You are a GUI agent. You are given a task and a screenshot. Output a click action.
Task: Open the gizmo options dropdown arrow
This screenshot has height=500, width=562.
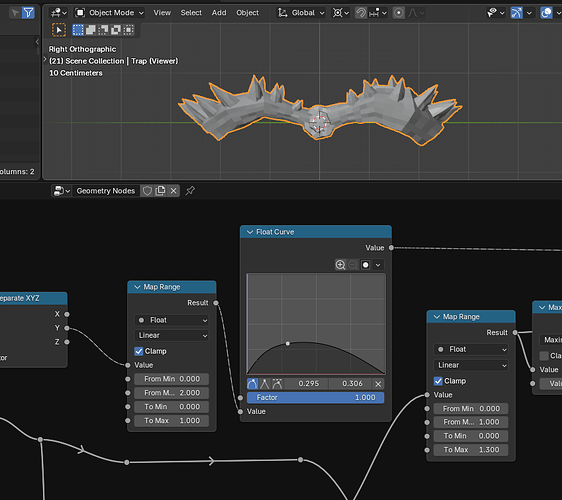coord(529,13)
